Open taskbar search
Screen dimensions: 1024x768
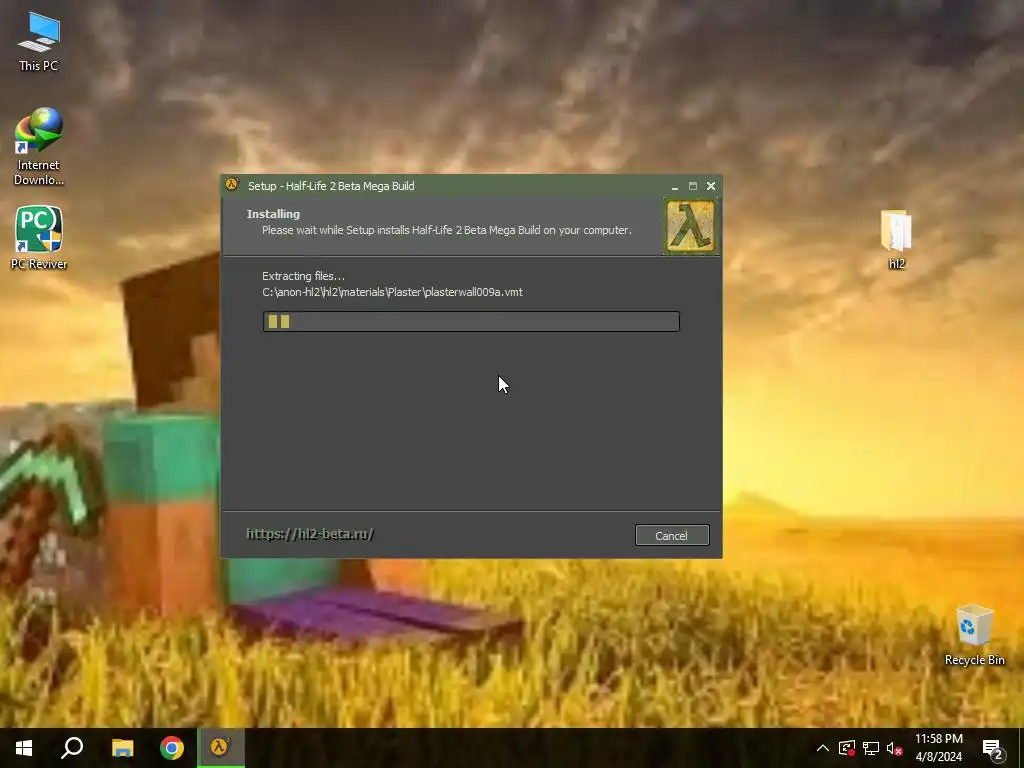(x=72, y=748)
